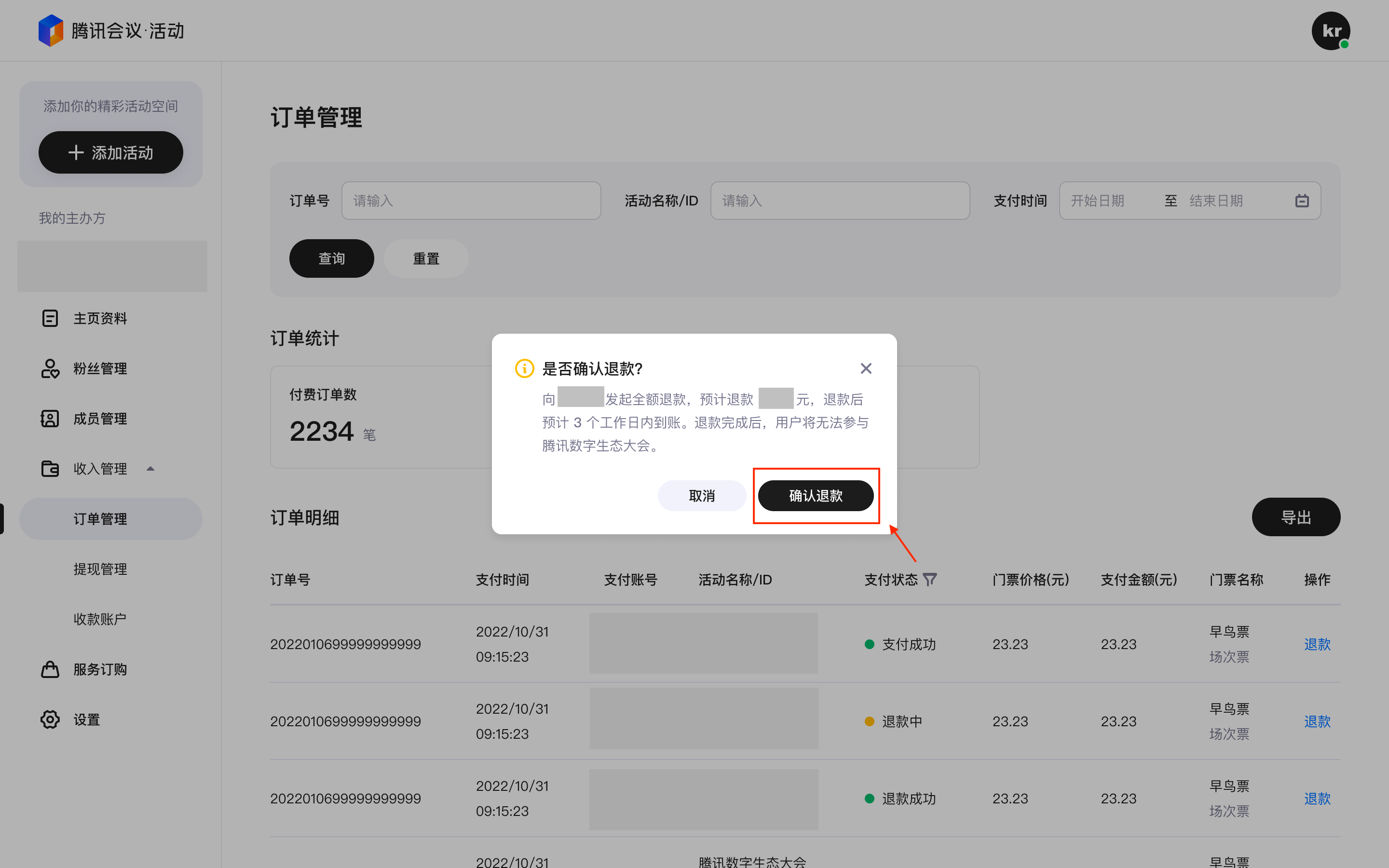Click the 收入管理 wallet icon
This screenshot has width=1389, height=868.
coord(50,468)
